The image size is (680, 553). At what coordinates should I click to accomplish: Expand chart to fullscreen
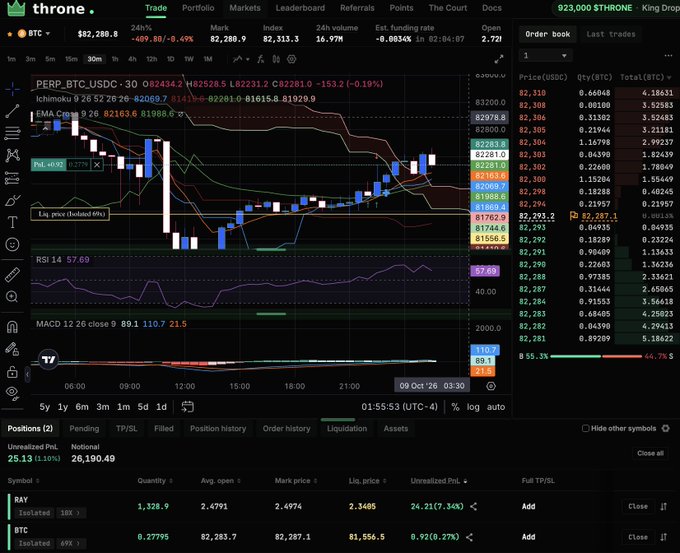[x=499, y=59]
